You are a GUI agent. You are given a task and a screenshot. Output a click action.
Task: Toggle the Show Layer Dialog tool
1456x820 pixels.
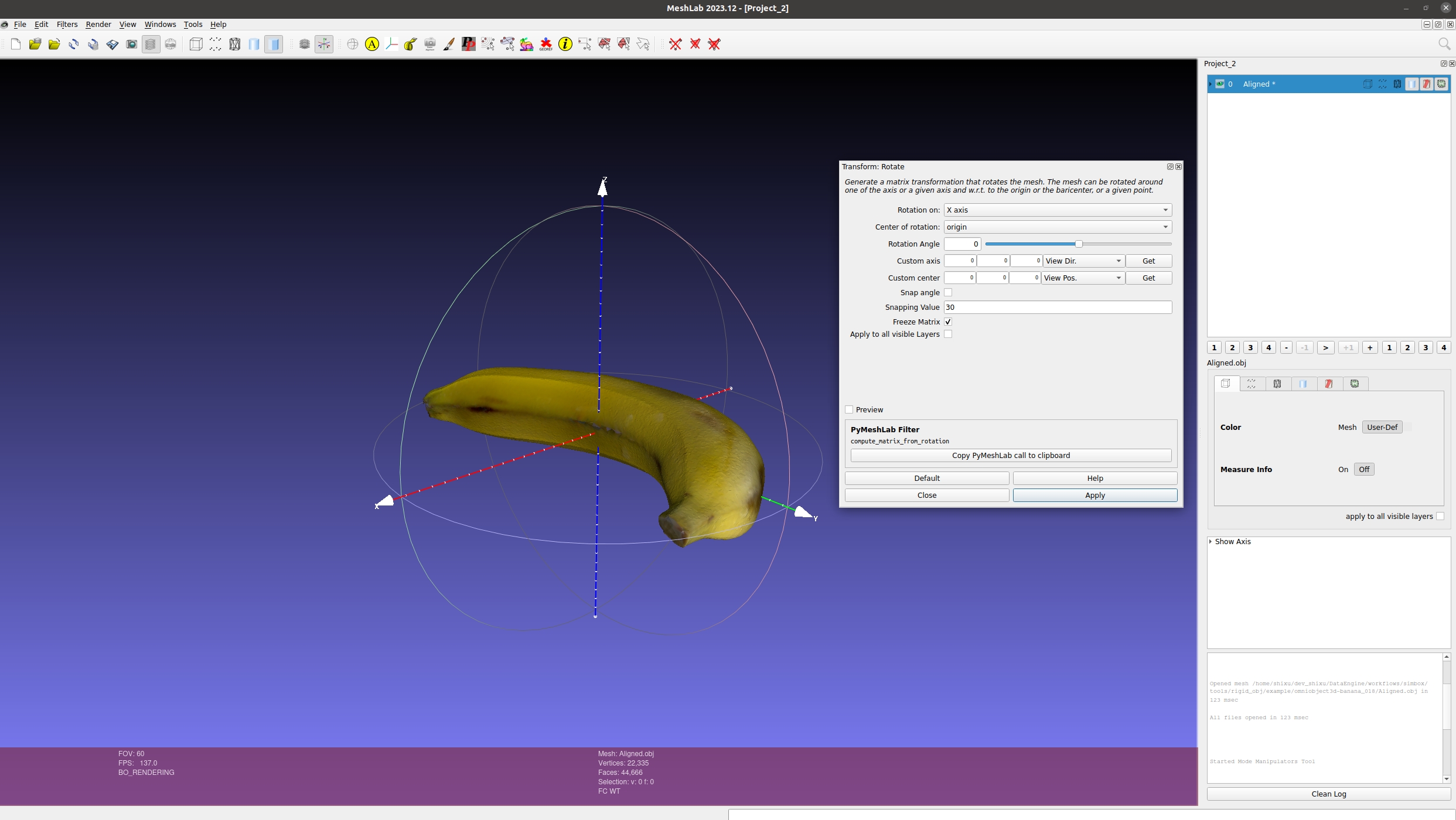click(151, 44)
